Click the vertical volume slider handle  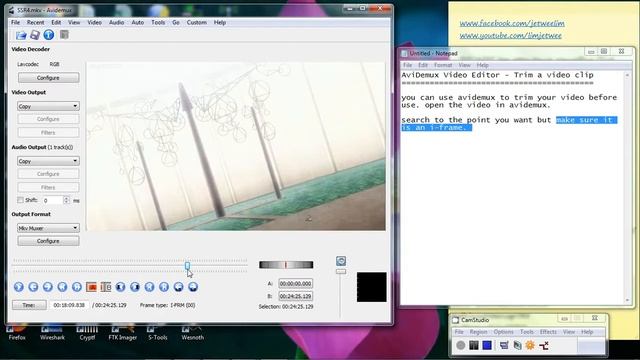(x=341, y=271)
